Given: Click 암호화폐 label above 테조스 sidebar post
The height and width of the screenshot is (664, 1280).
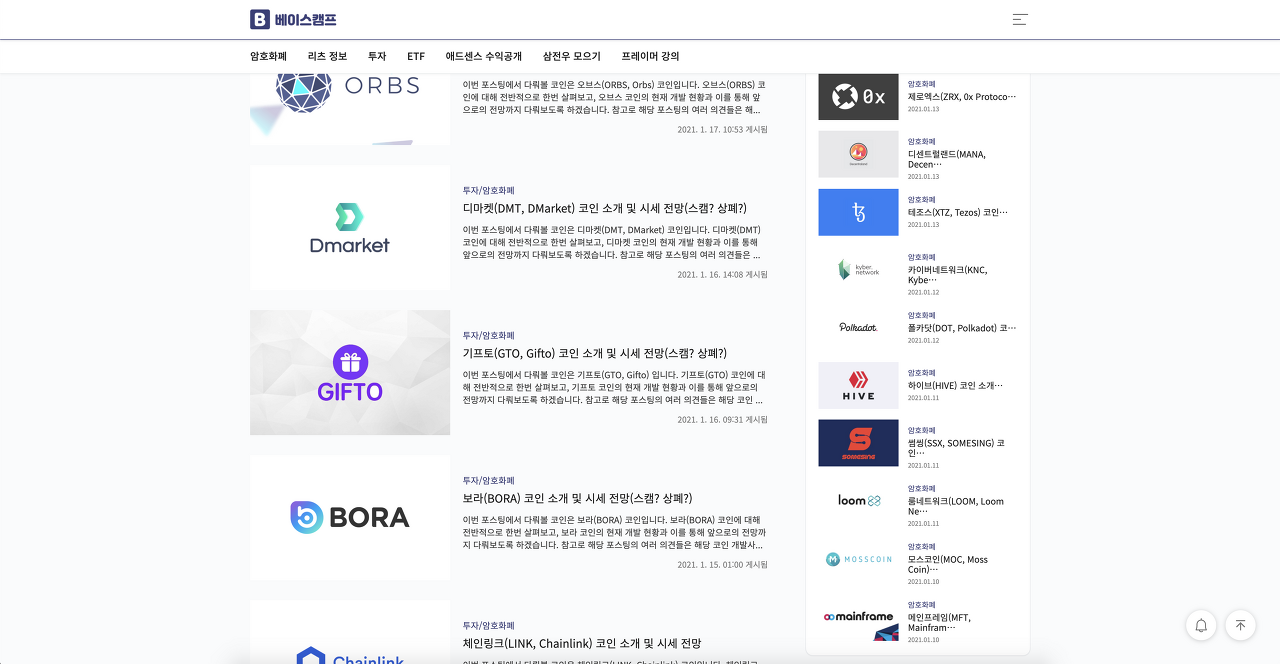Looking at the screenshot, I should [922, 200].
